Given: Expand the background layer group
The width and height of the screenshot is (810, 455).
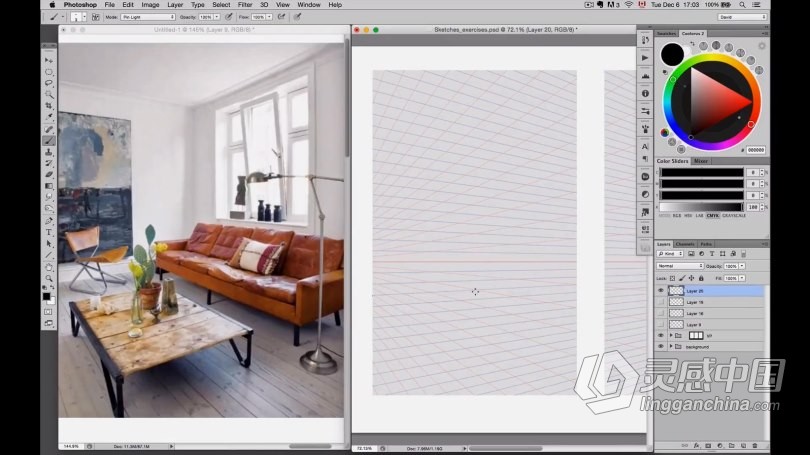Looking at the screenshot, I should [x=669, y=346].
